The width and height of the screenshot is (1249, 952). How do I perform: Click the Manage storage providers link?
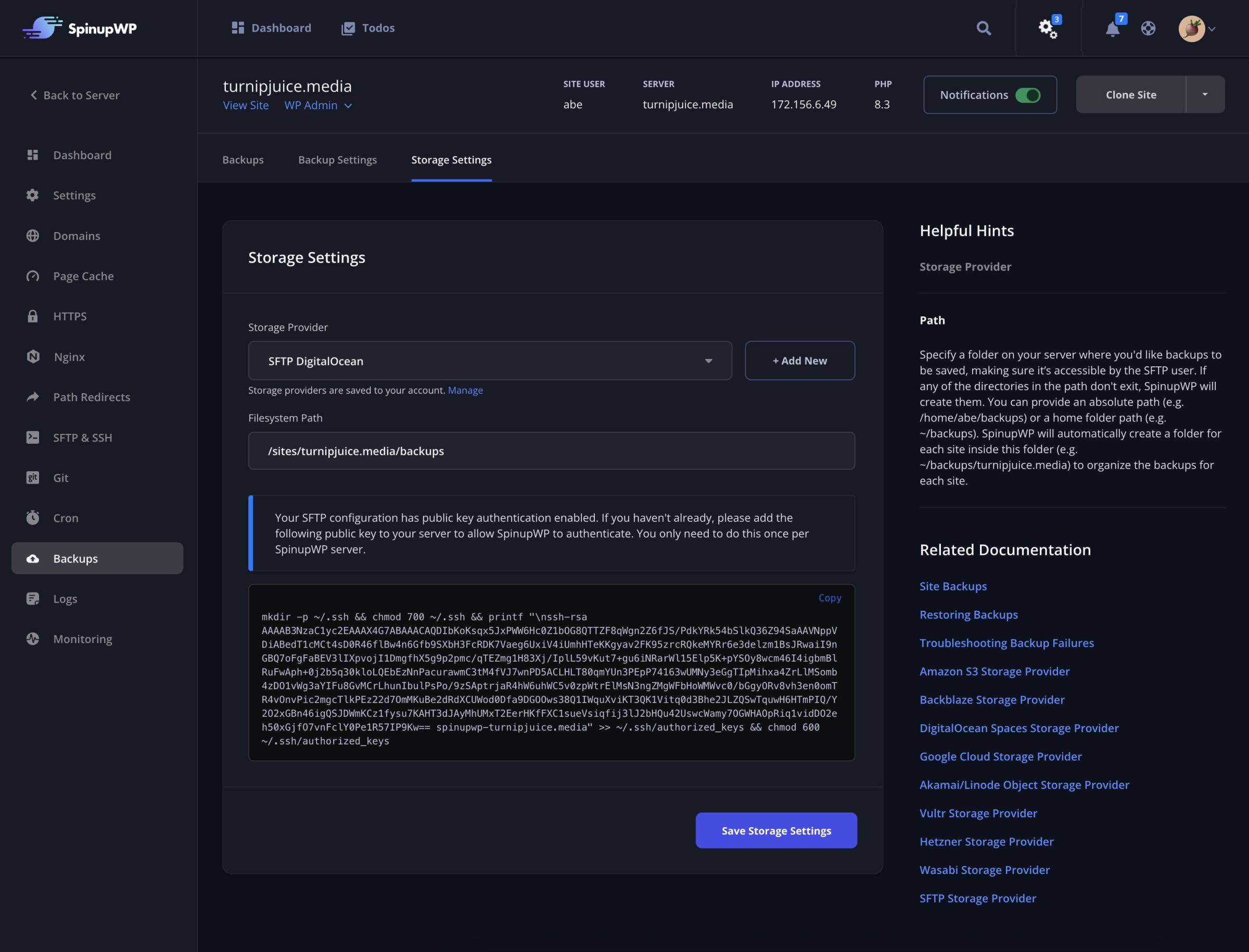coord(465,390)
